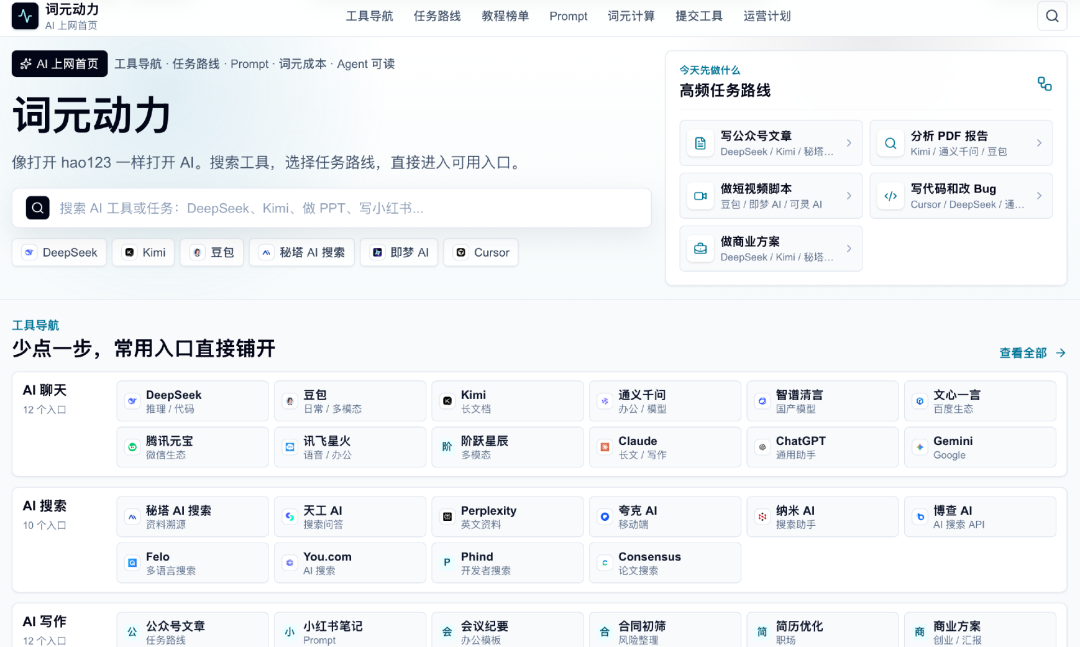Open the 阶跃星辰 tool card
Screen dimensions: 1080x647
[x=508, y=447]
